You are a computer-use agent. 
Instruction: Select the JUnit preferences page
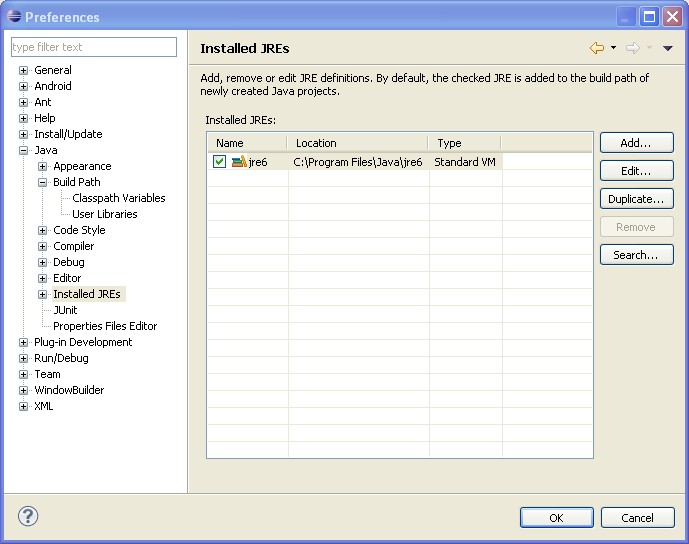(x=65, y=310)
